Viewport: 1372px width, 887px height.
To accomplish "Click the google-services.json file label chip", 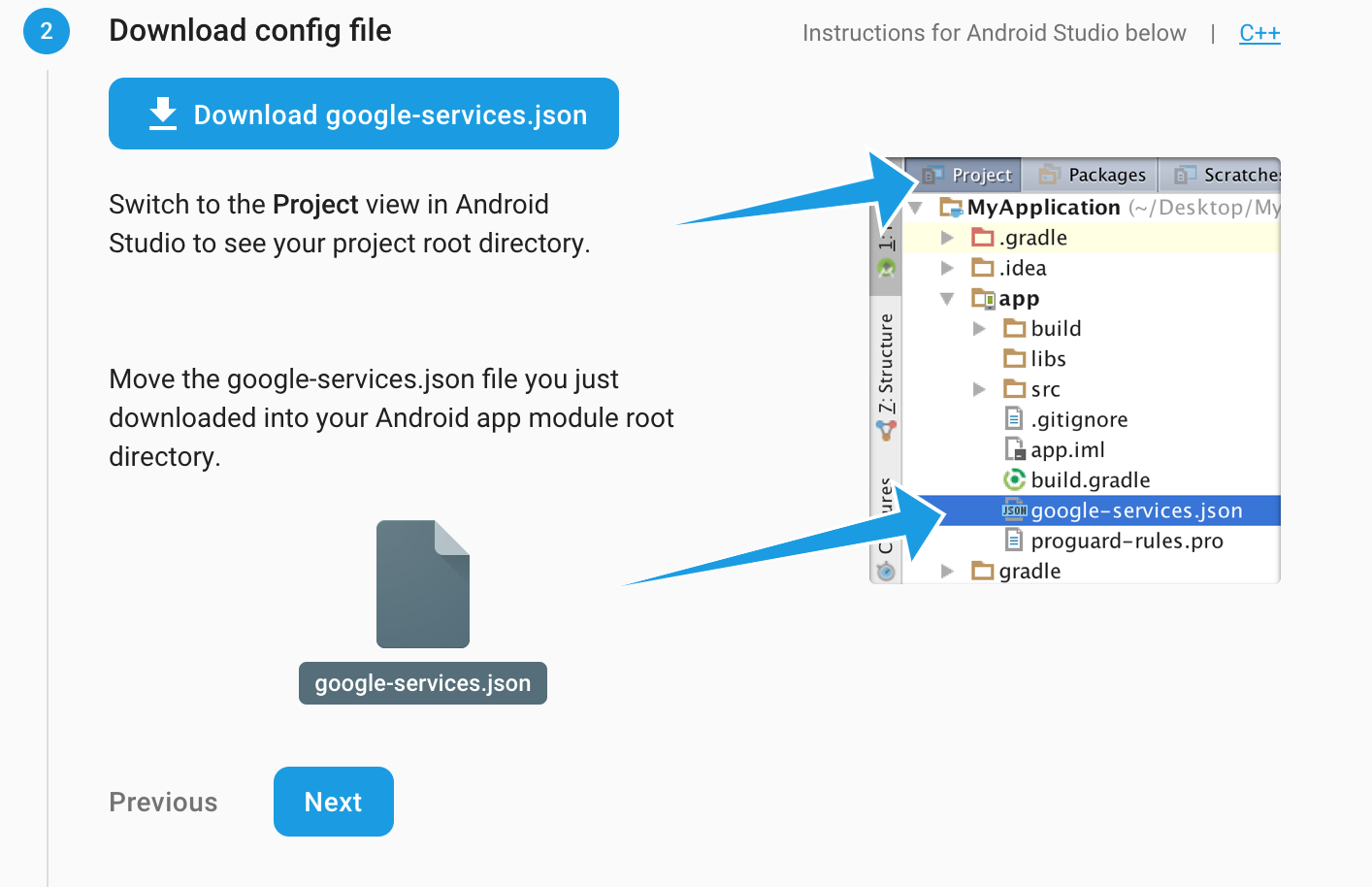I will click(422, 683).
